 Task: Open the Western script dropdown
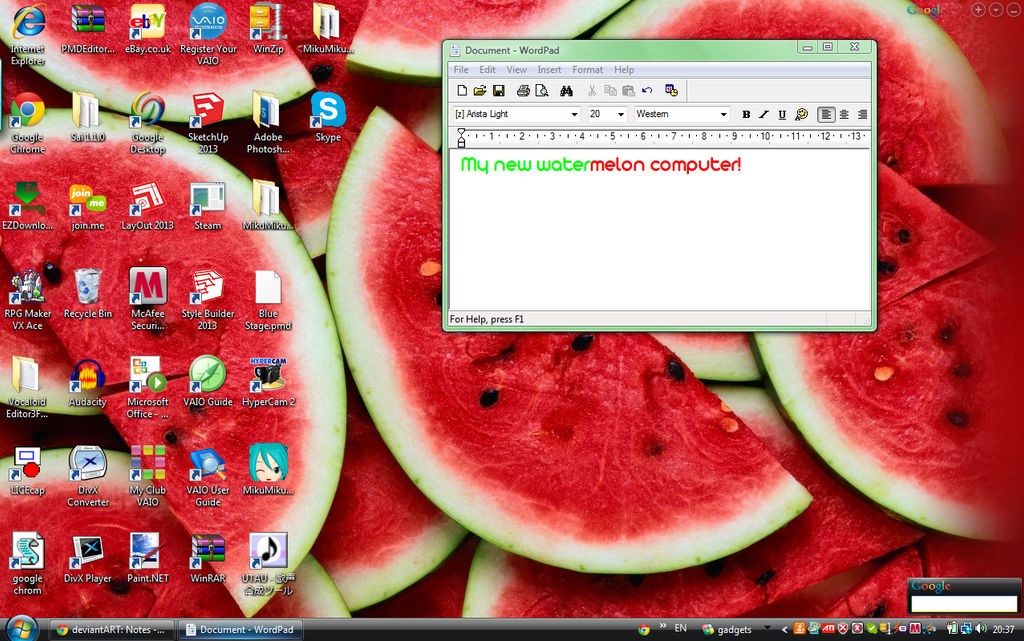coord(723,114)
